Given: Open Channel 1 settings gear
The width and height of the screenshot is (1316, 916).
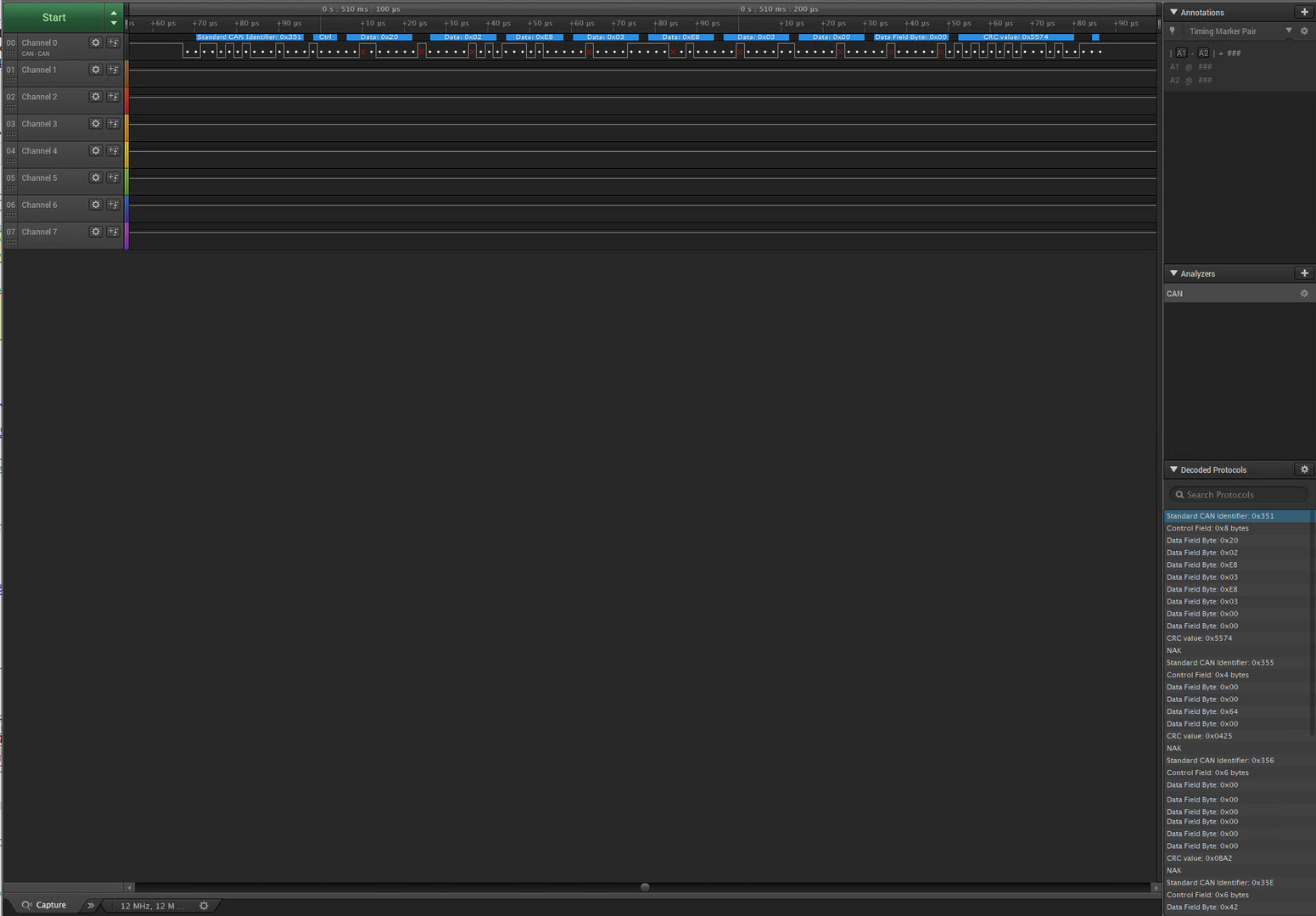Looking at the screenshot, I should point(96,70).
